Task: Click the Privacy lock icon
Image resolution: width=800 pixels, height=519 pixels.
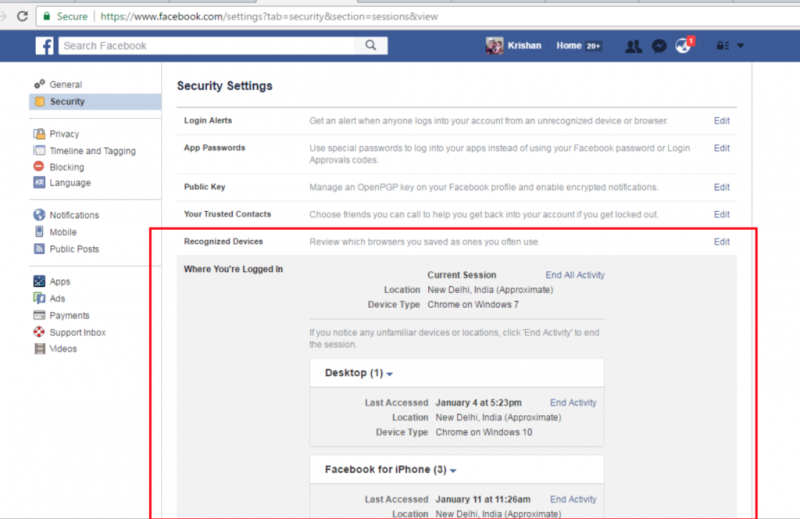Action: 39,134
